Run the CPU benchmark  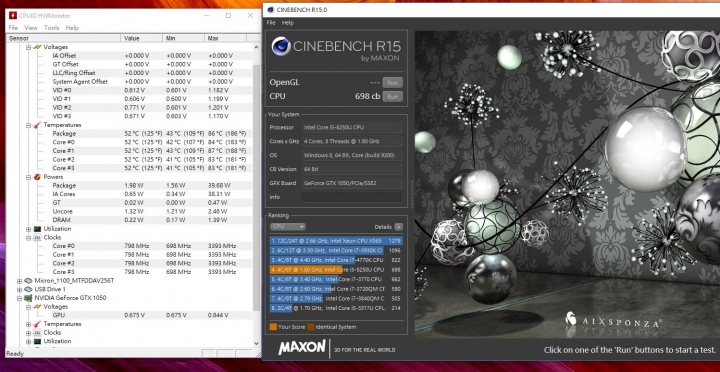pos(393,96)
